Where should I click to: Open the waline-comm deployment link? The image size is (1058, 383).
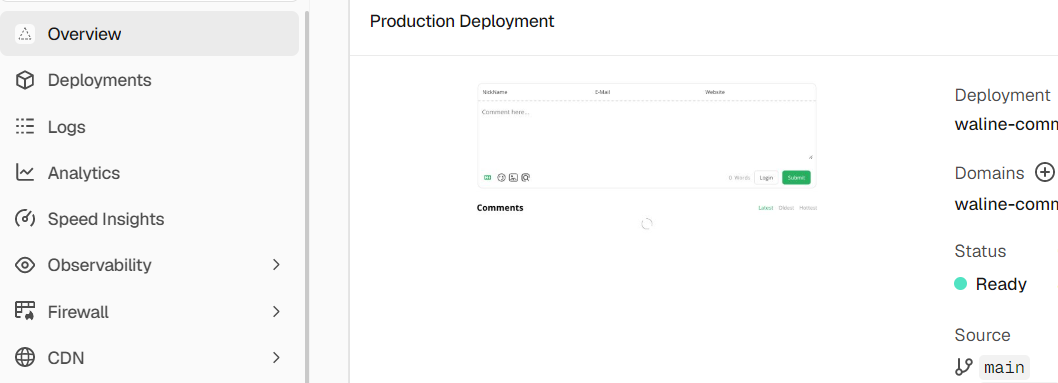pyautogui.click(x=1006, y=125)
